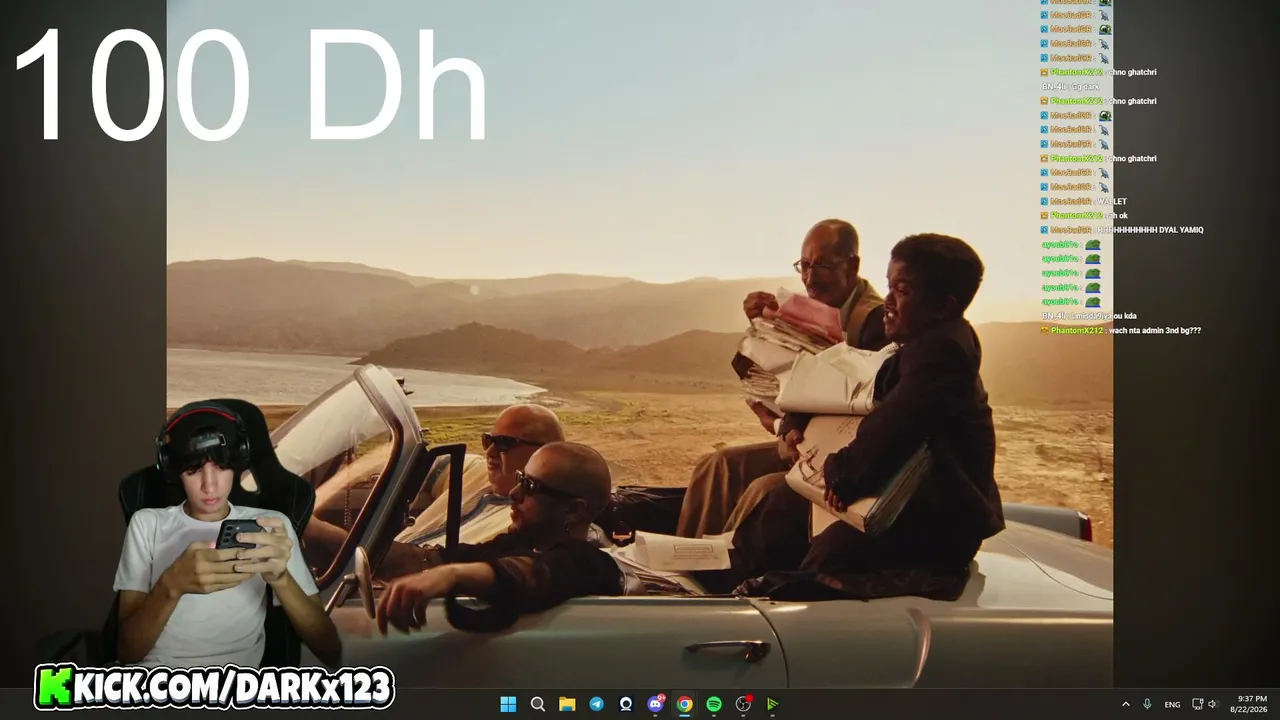Open network settings from the tray icon
Screen dimensions: 1280x720
coord(1197,704)
